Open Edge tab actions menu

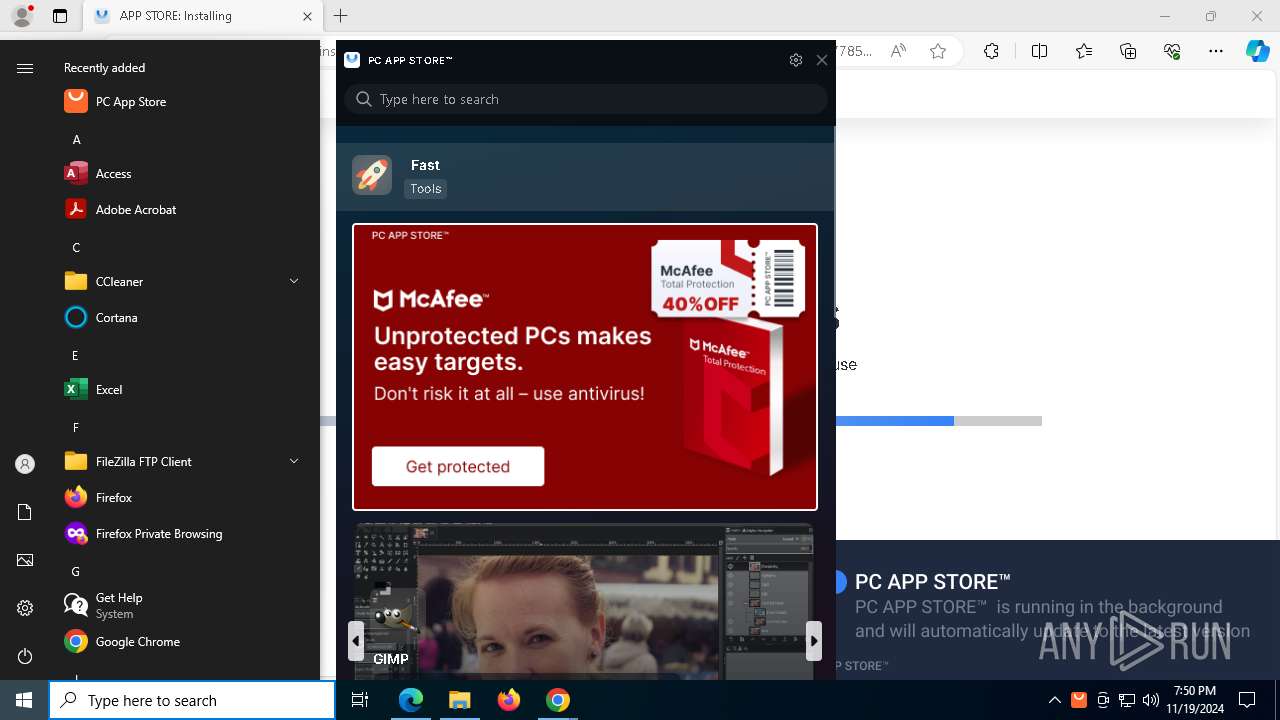(x=60, y=16)
